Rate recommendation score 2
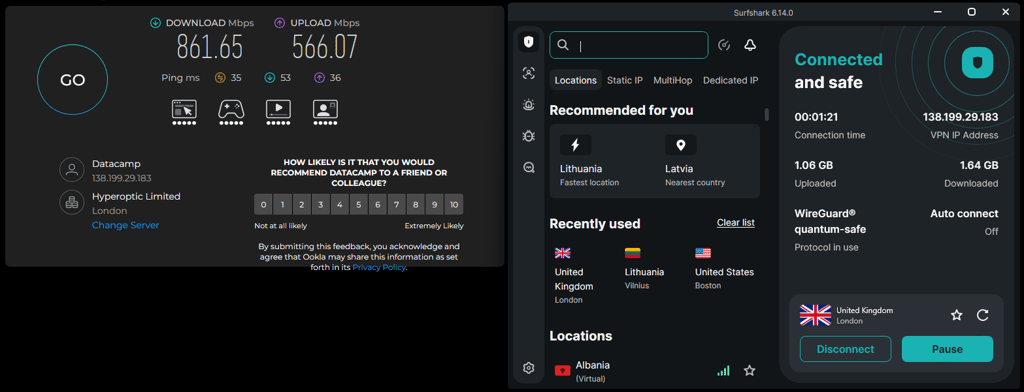This screenshot has width=1024, height=392. (301, 204)
